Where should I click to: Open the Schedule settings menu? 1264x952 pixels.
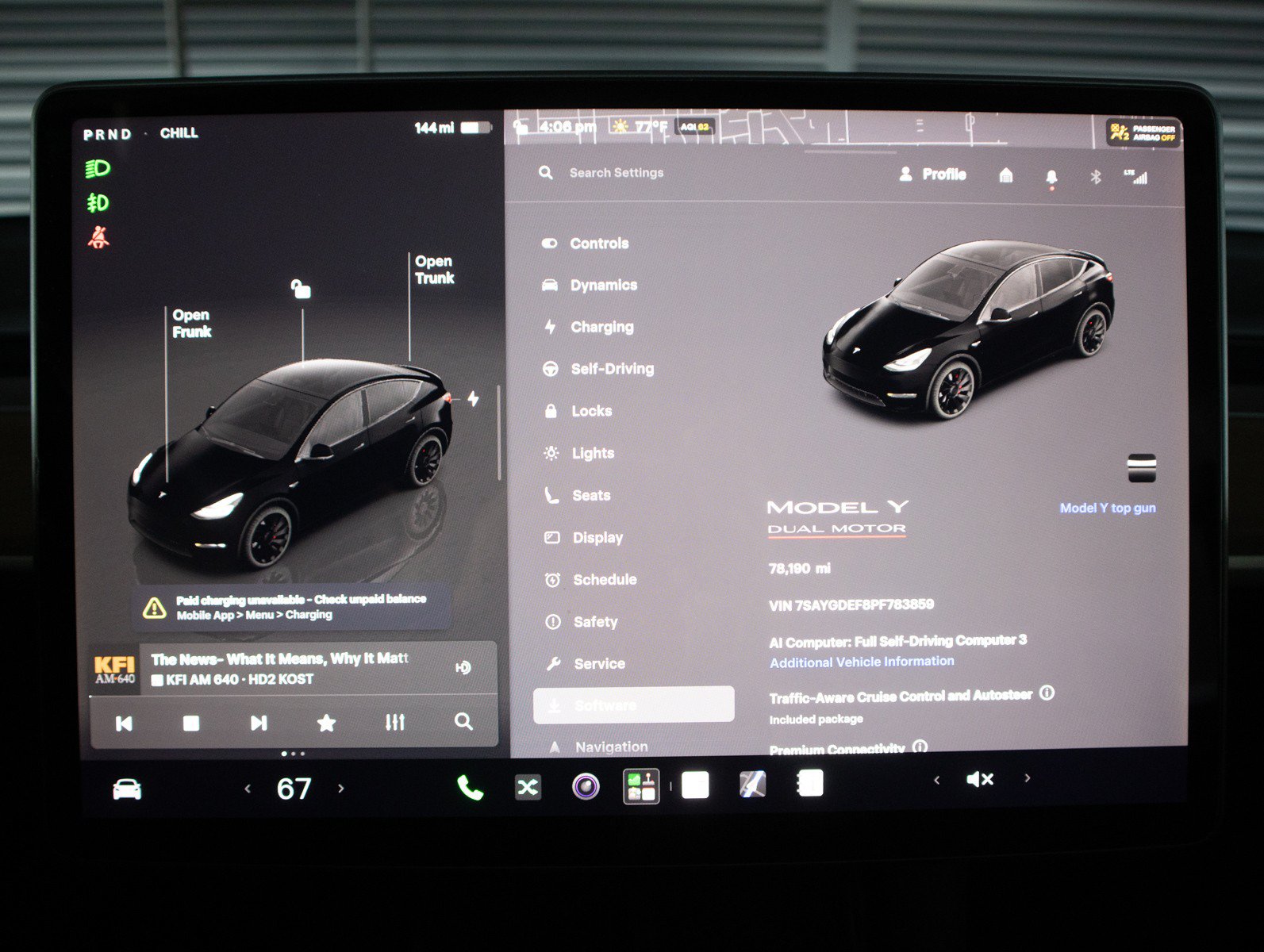(591, 580)
